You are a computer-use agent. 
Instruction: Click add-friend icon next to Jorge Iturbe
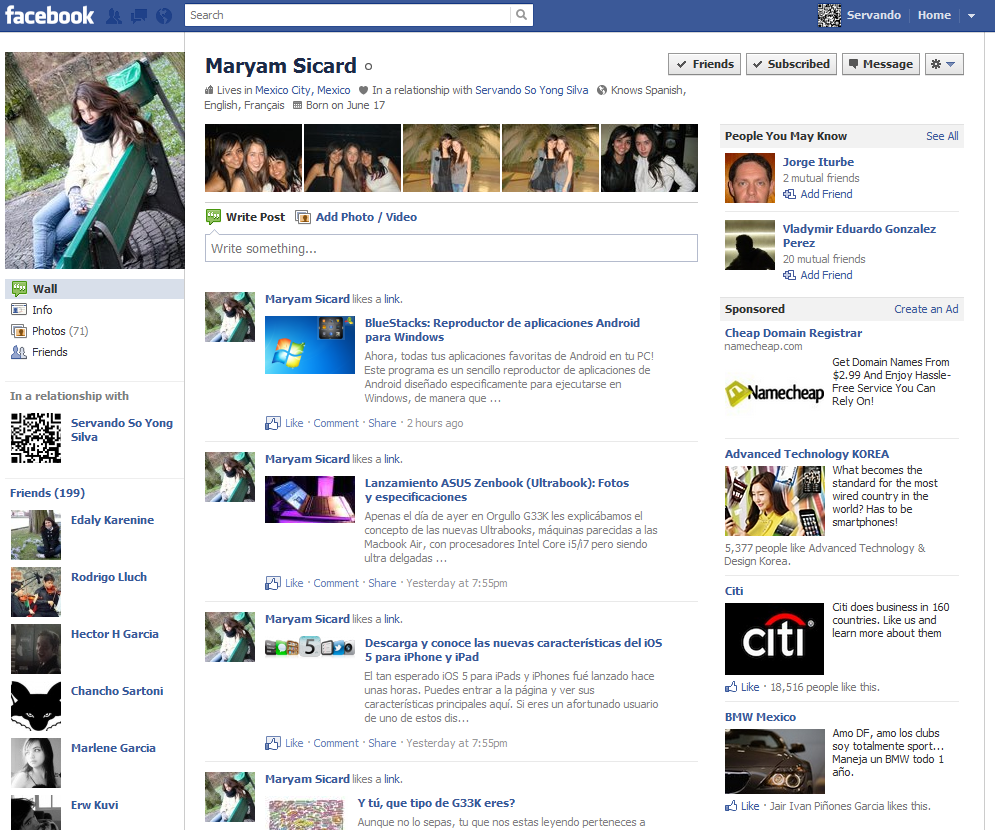pos(789,194)
